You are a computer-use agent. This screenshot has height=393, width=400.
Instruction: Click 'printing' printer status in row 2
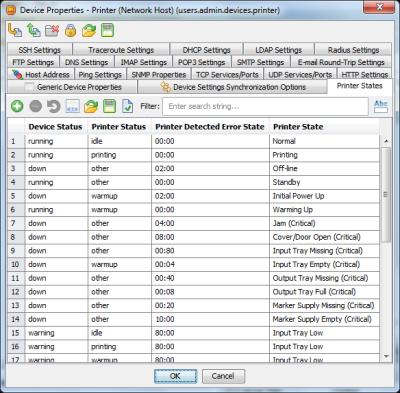click(119, 155)
